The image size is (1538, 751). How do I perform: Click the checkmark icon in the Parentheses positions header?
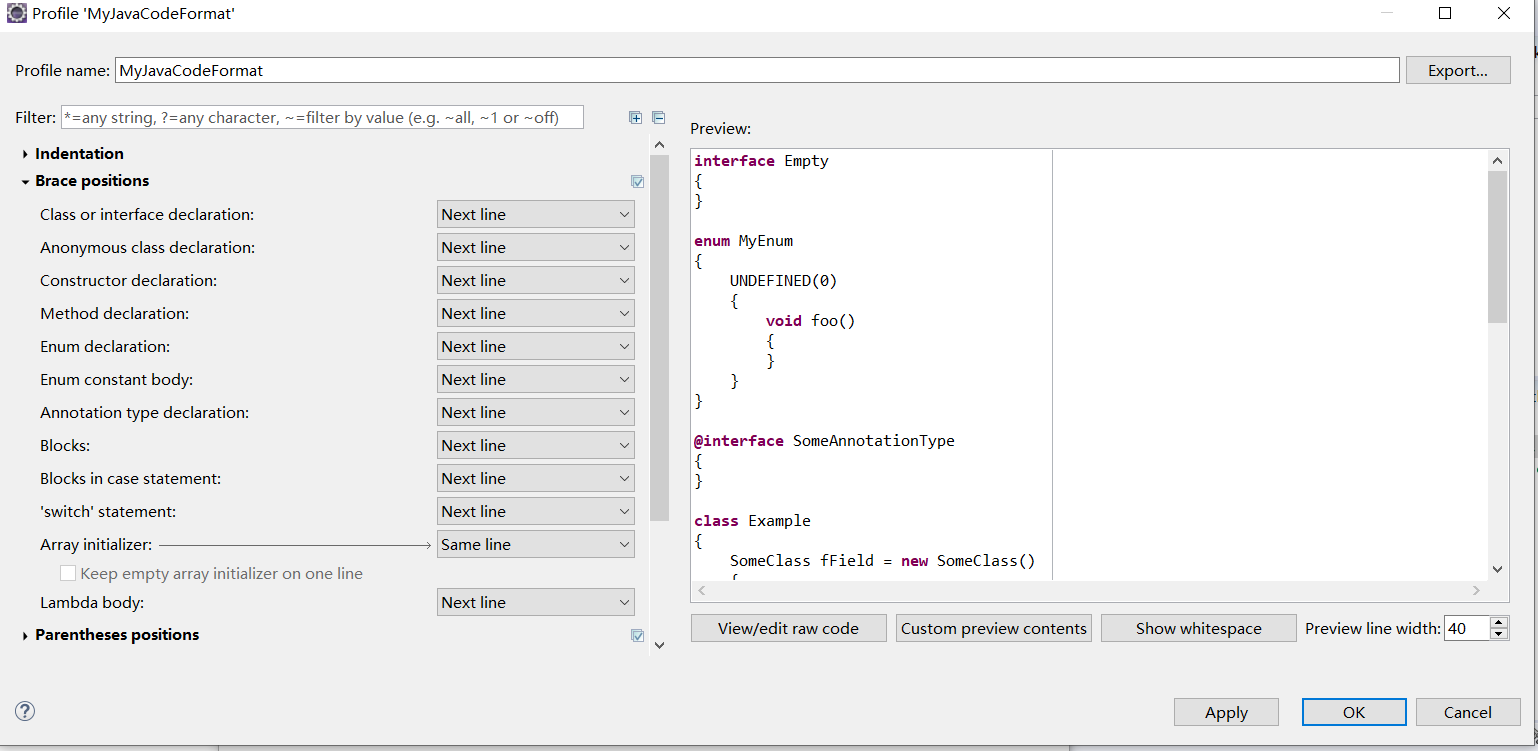coord(637,636)
